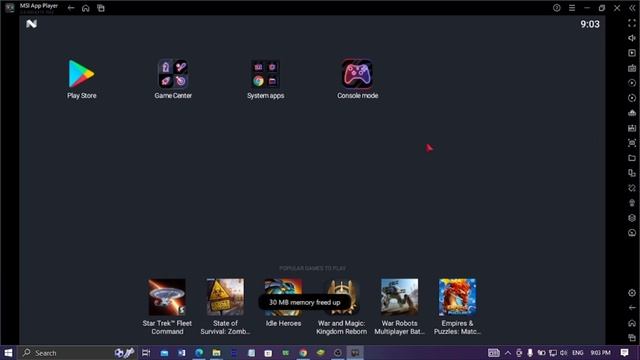The height and width of the screenshot is (360, 640).
Task: Enter full screen from the sidebar
Action: (x=632, y=23)
